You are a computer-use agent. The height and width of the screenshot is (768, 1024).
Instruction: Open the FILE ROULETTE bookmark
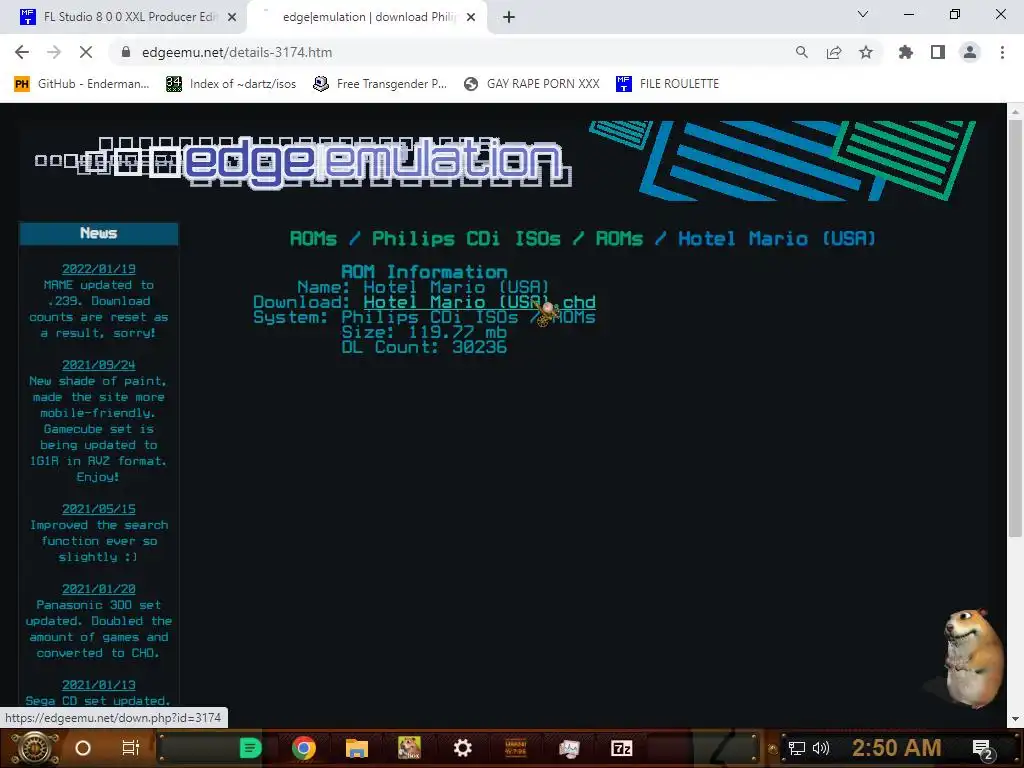(667, 84)
